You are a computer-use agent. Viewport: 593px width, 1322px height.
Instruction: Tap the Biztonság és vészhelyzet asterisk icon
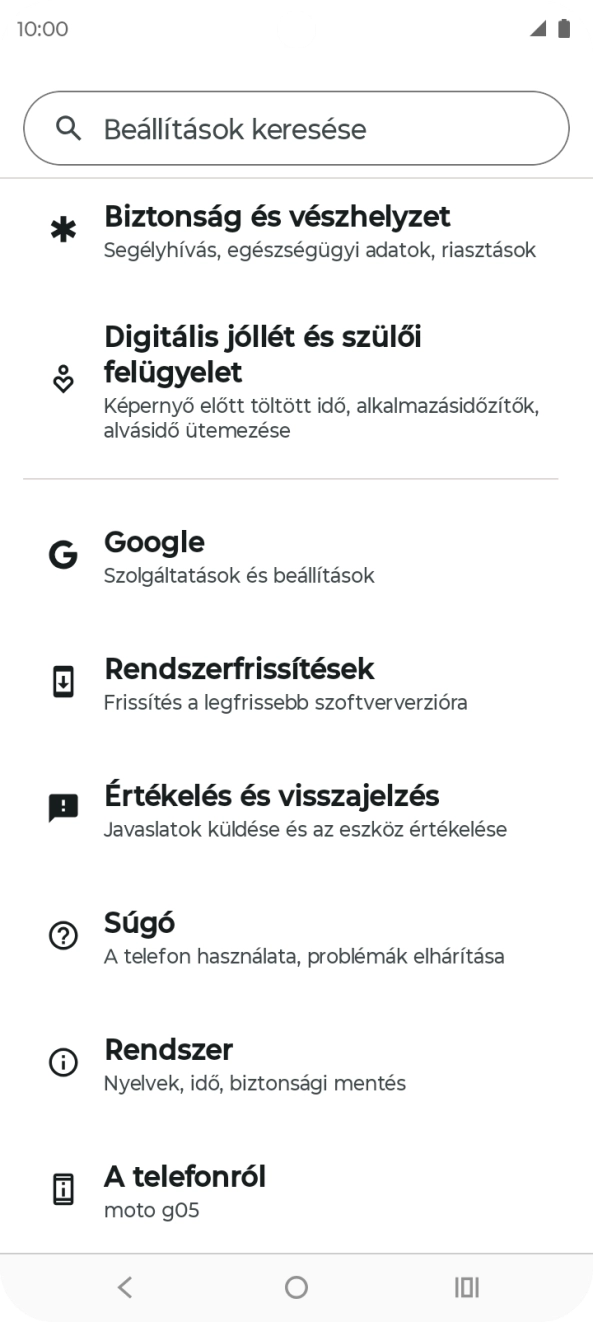click(63, 229)
